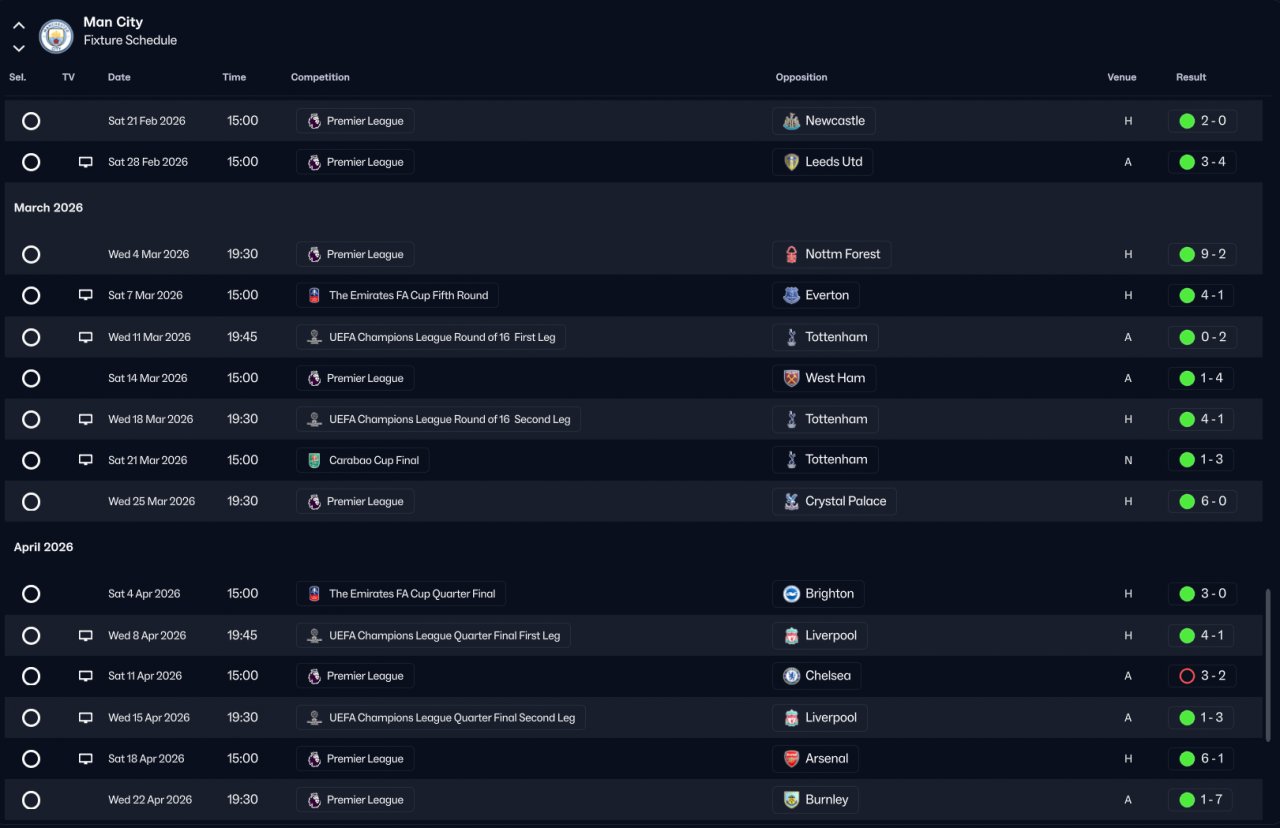
Task: Click the down chevron beside Man City
Action: click(x=19, y=47)
